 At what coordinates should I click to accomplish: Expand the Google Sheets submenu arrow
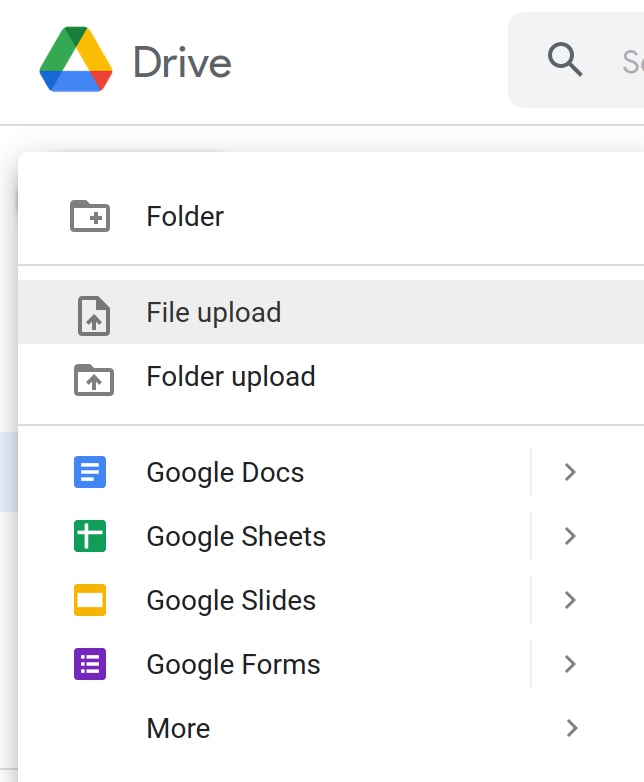click(570, 536)
